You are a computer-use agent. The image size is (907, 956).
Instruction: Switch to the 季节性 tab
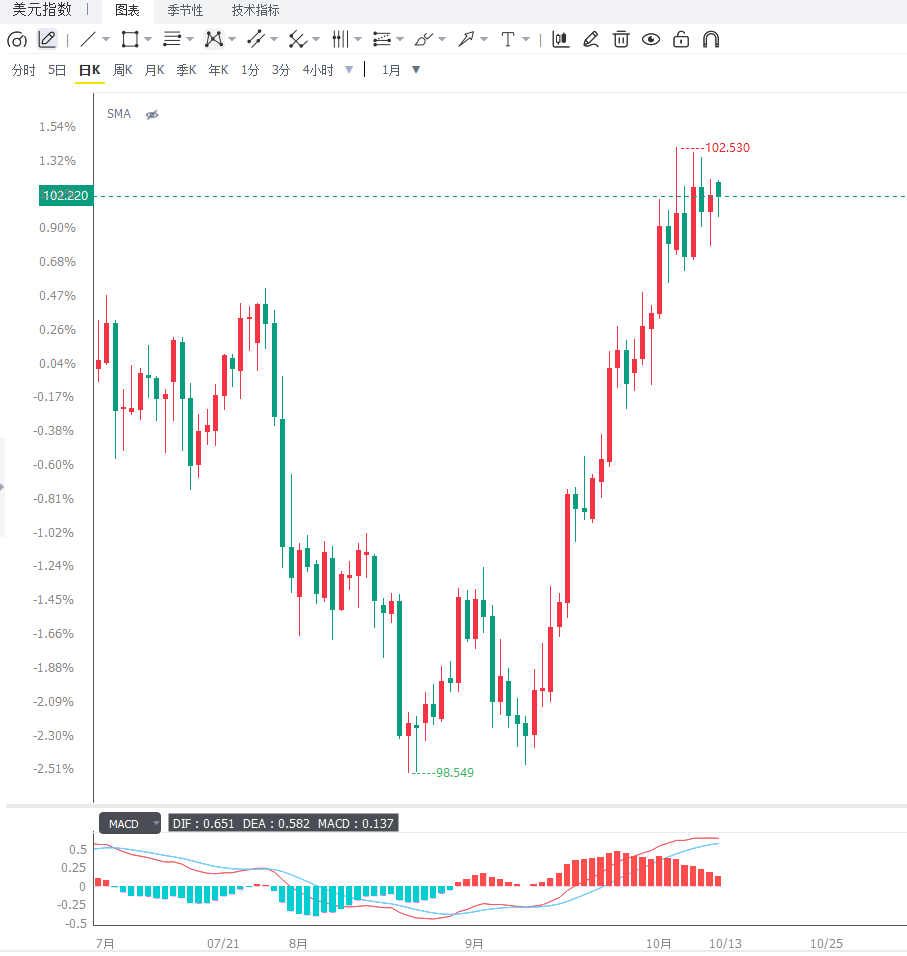click(x=185, y=10)
